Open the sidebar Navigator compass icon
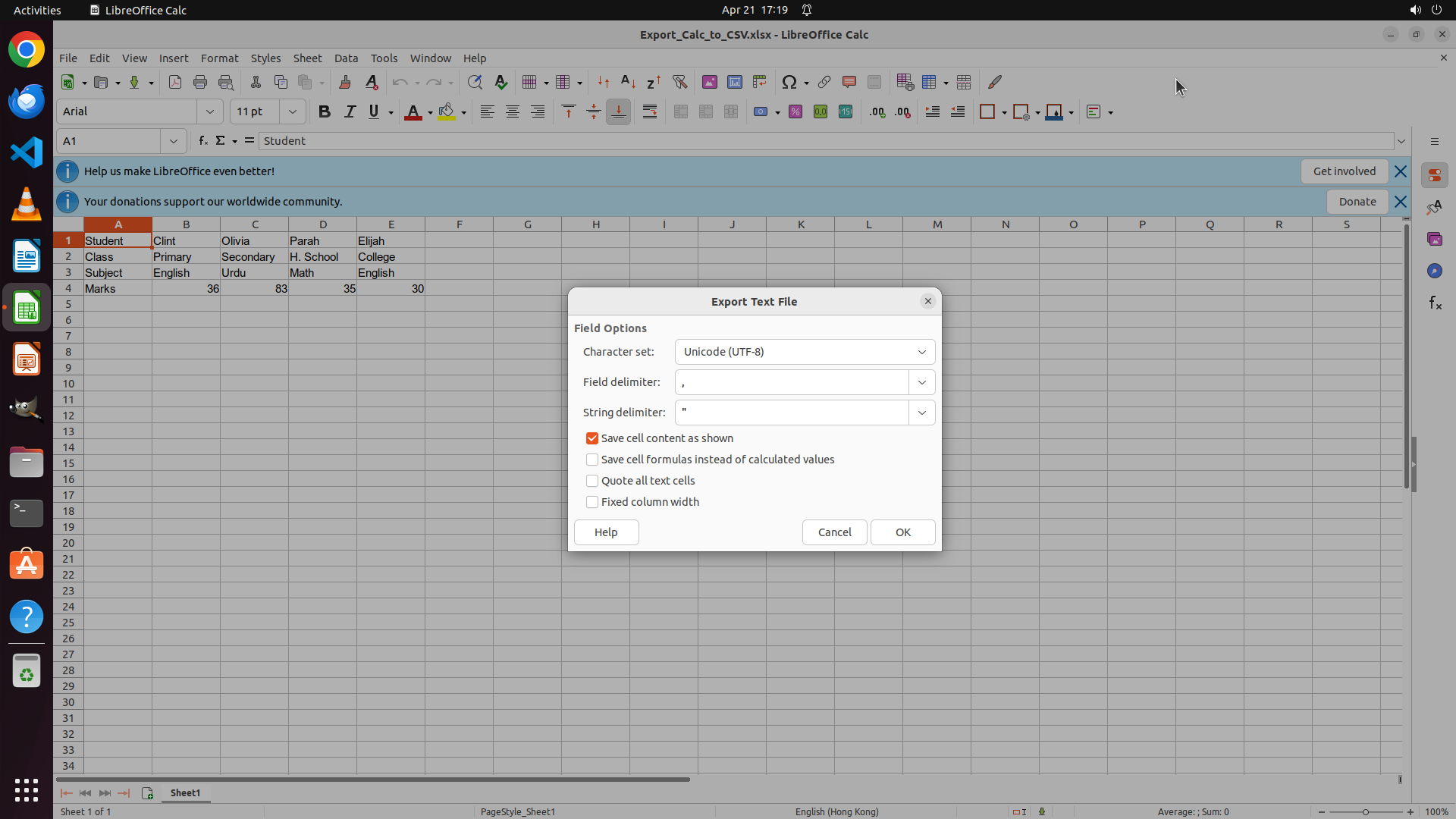The height and width of the screenshot is (819, 1456). click(x=1434, y=271)
